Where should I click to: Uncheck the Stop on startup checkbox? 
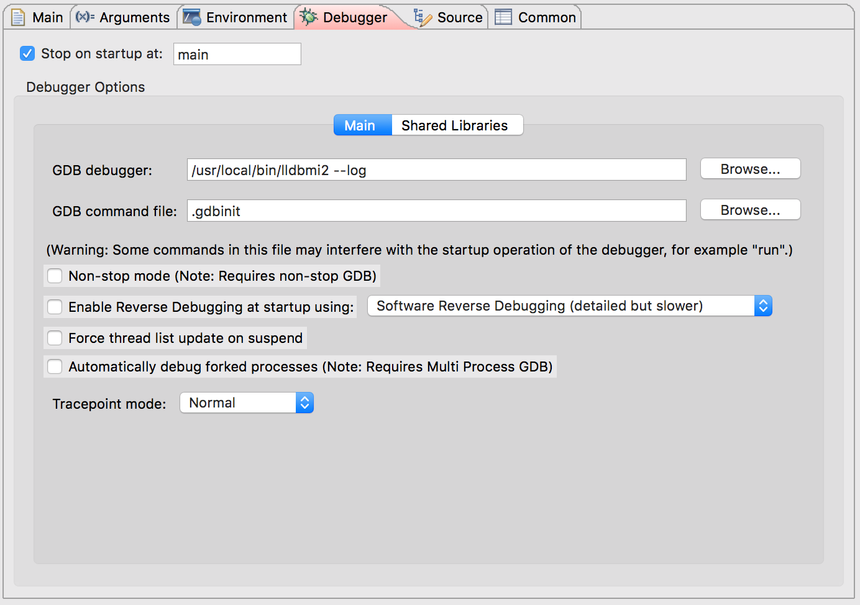point(28,54)
